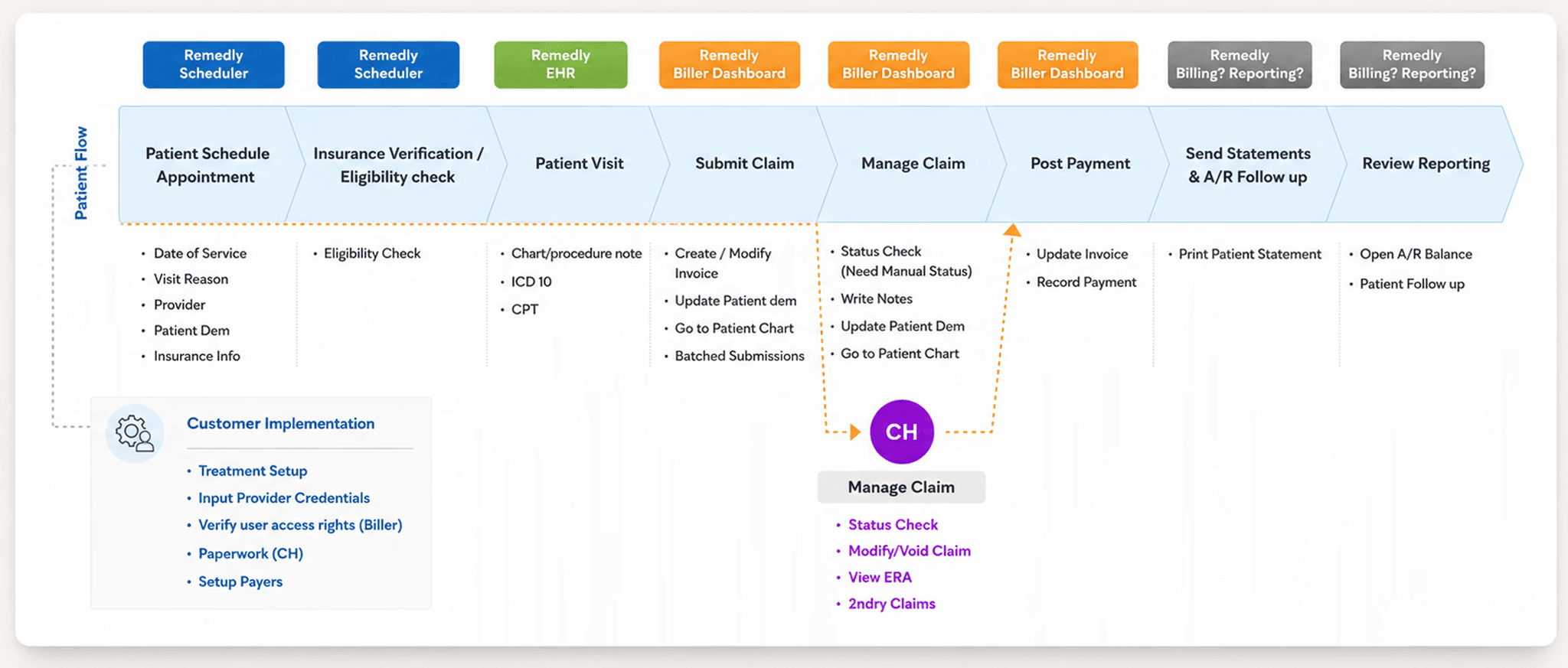Click the Customer Implementation heading
Image resolution: width=1568 pixels, height=668 pixels.
tap(280, 423)
